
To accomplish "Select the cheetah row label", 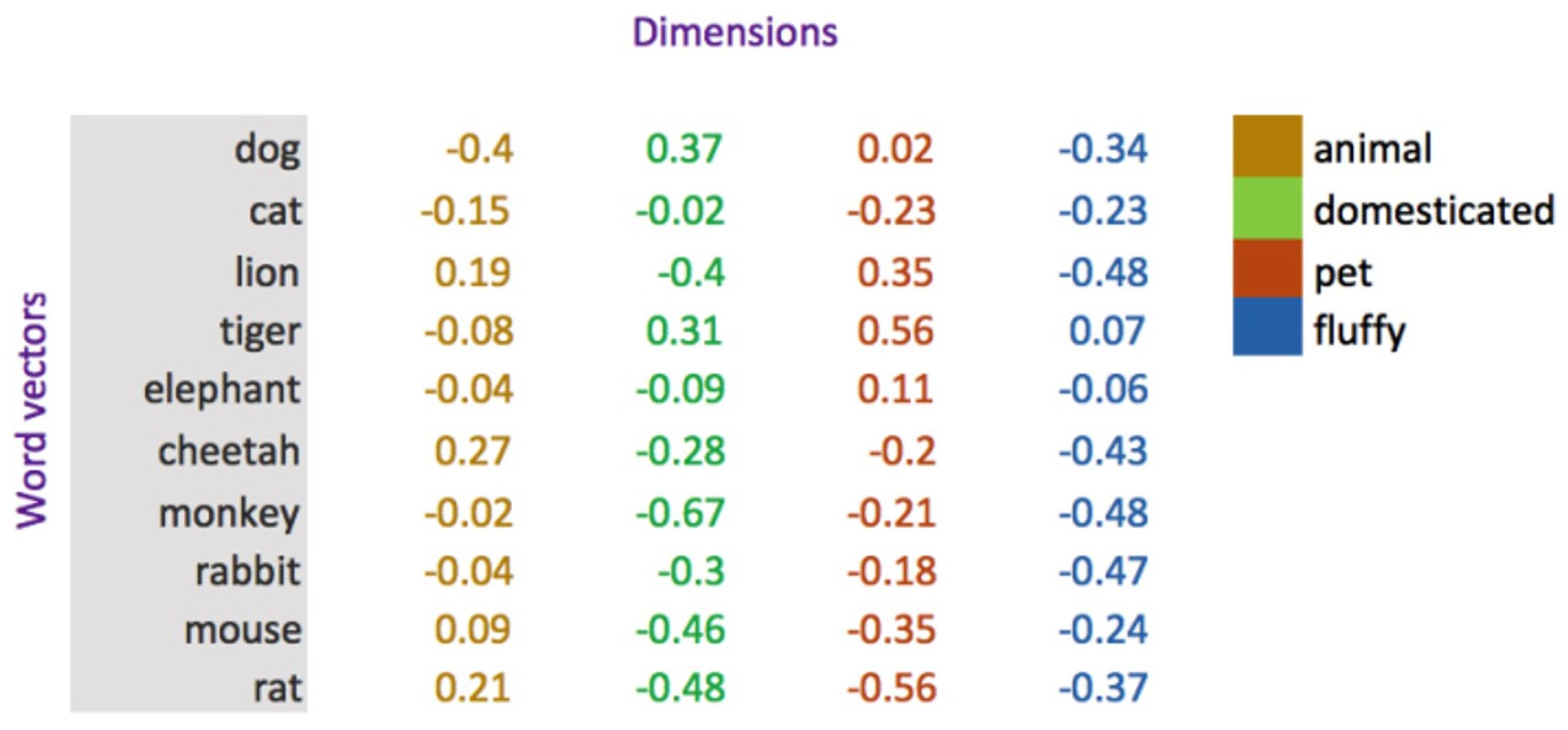I will [229, 451].
